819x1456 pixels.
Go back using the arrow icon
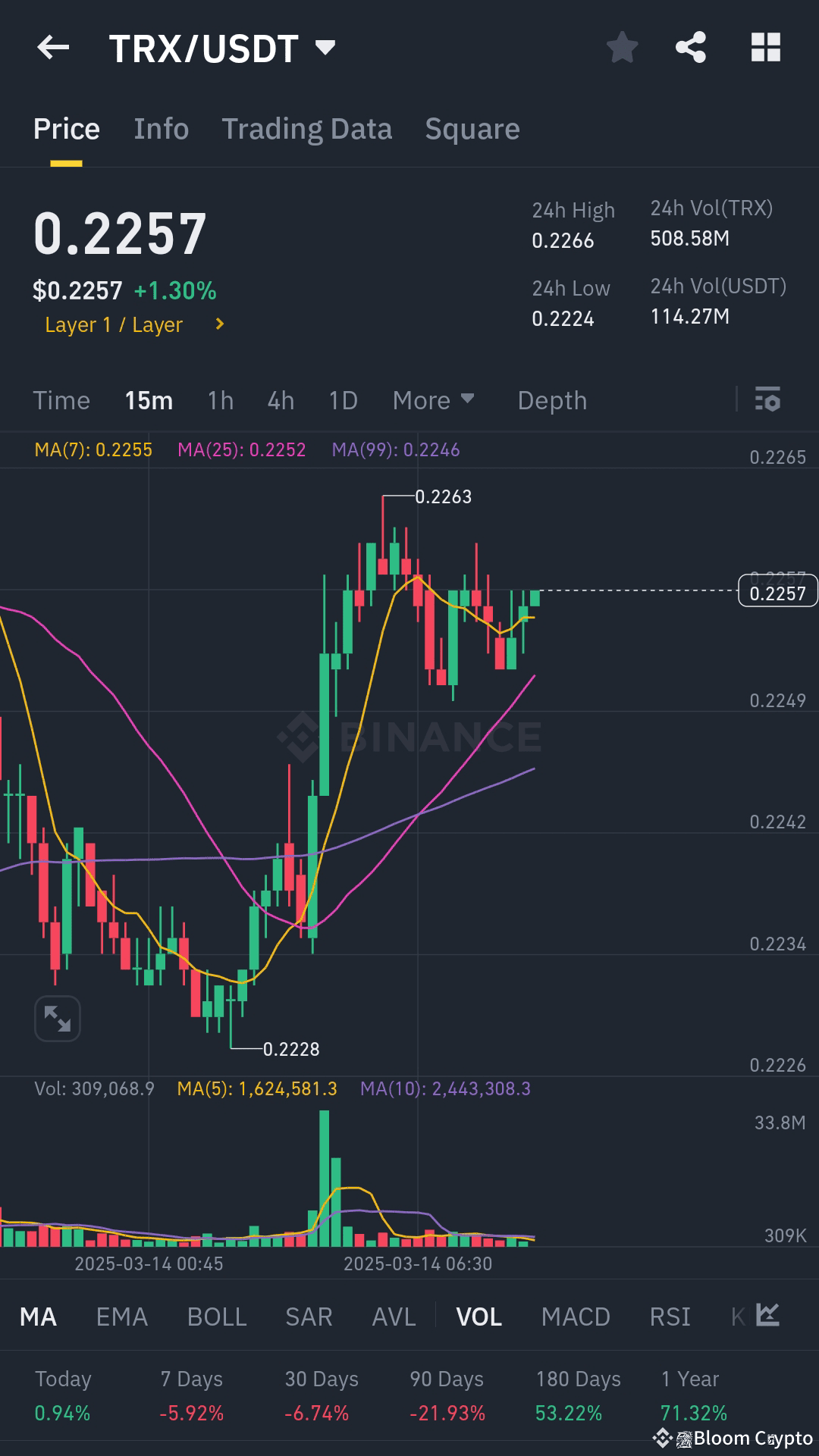pos(53,48)
